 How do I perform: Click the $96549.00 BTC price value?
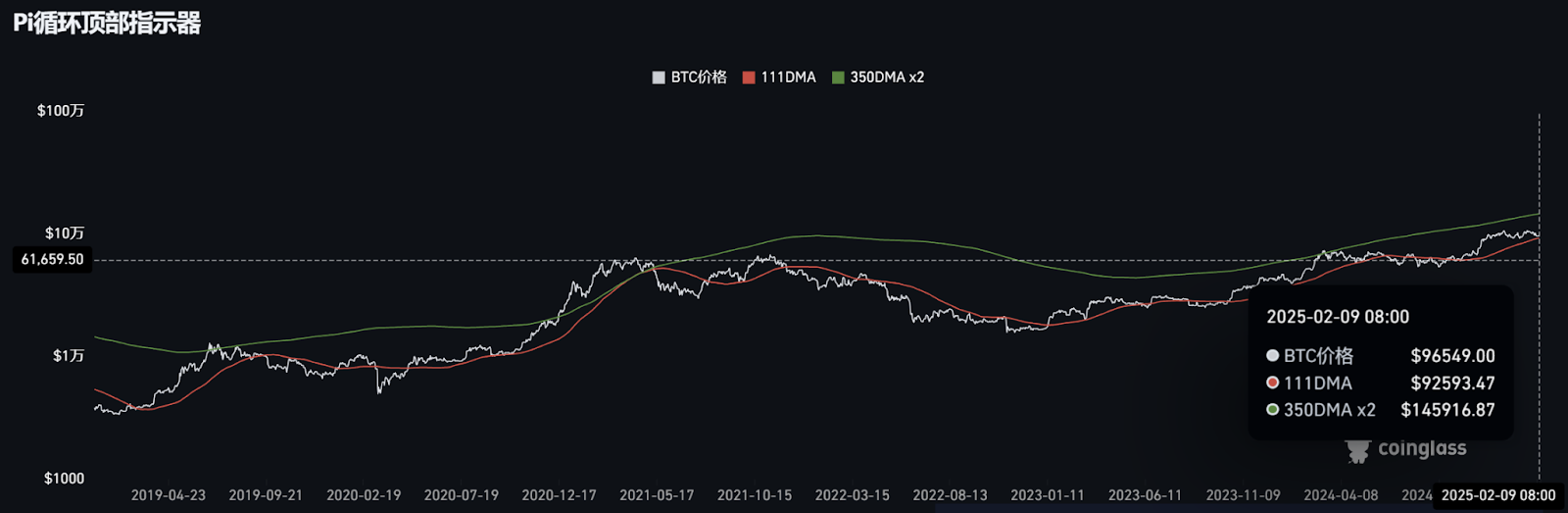coord(1452,356)
